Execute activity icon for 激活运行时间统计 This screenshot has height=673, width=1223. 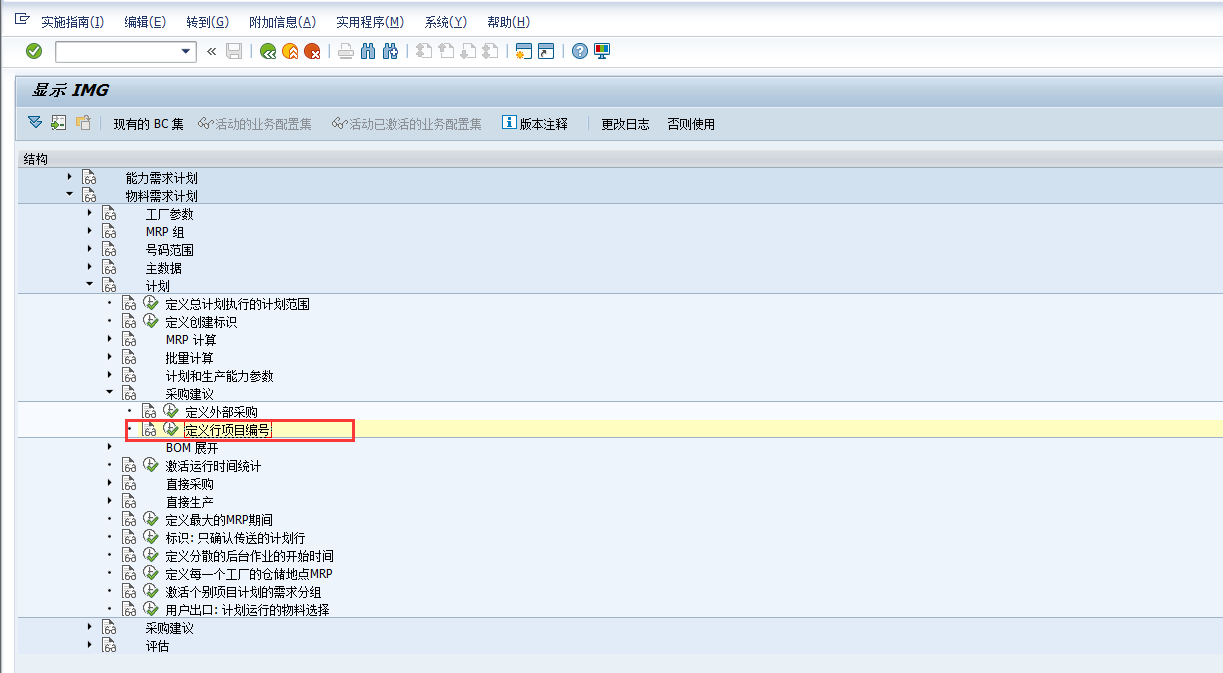pyautogui.click(x=151, y=465)
